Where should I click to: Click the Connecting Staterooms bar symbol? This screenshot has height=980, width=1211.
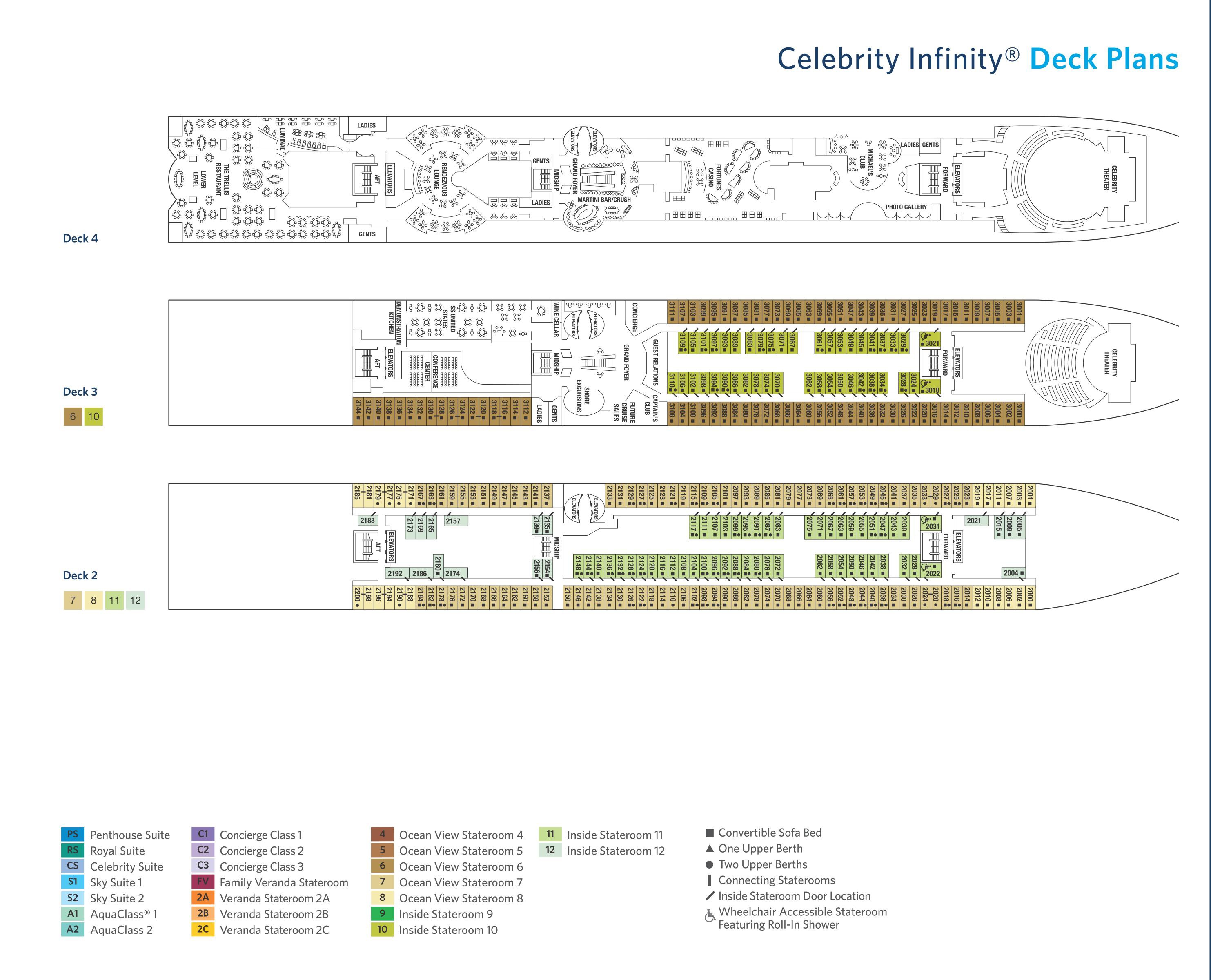click(x=709, y=880)
